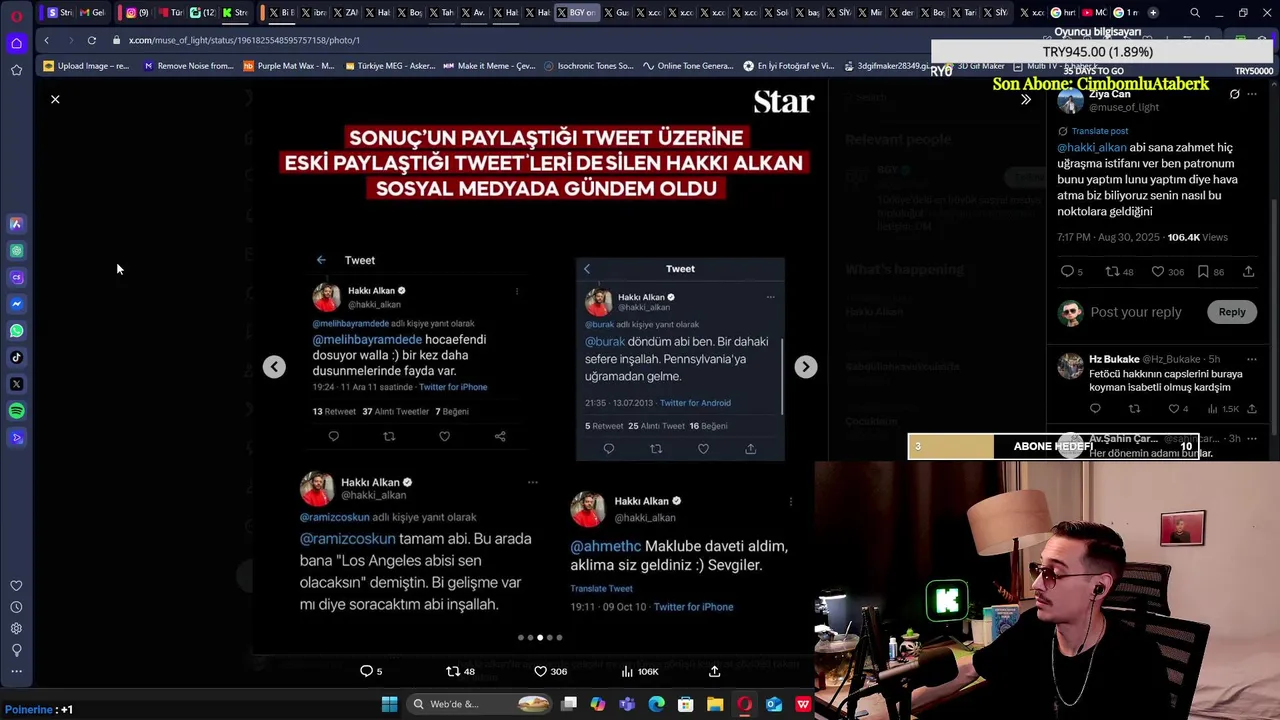Open Outlook from taskbar
The image size is (1280, 720).
click(774, 704)
